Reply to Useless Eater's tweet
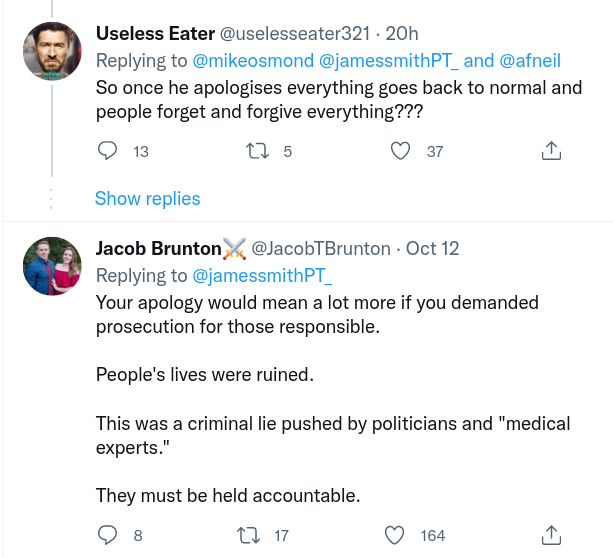The image size is (614, 558). [x=108, y=152]
